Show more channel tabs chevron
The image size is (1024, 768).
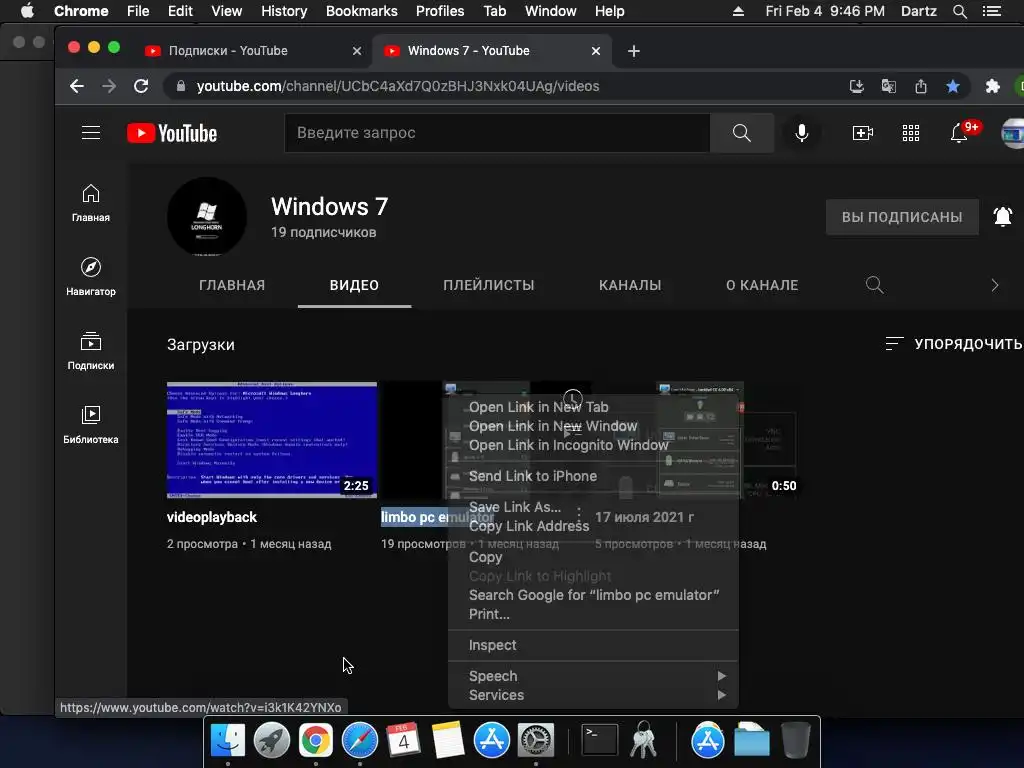(x=995, y=285)
